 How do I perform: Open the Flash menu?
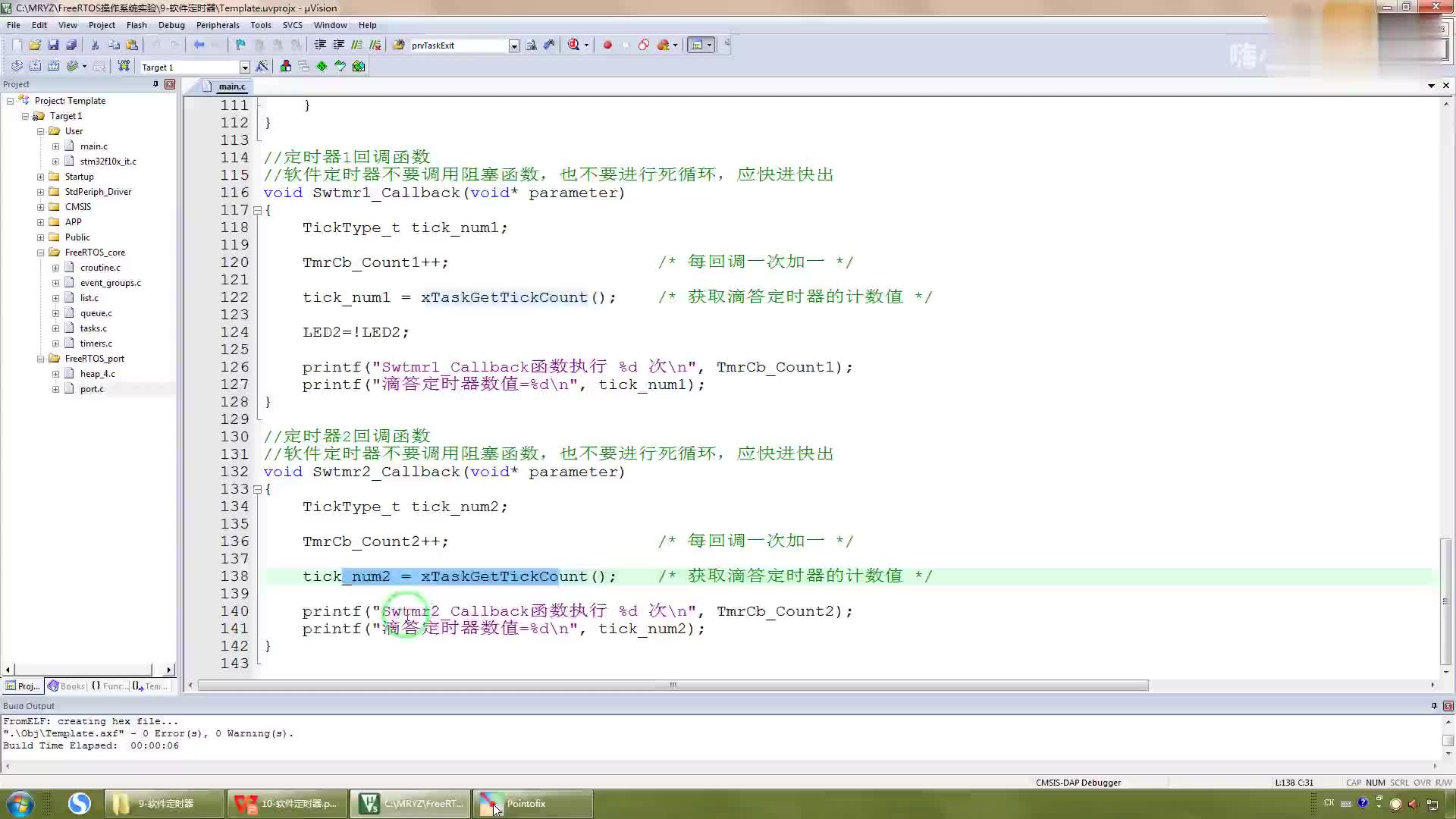pyautogui.click(x=136, y=25)
